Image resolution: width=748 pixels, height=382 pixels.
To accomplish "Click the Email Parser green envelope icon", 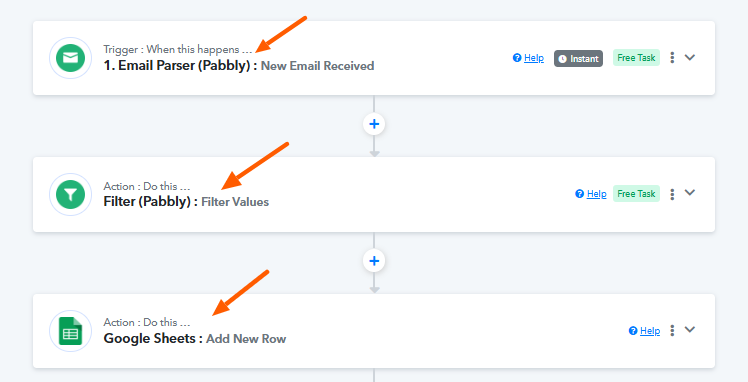I will [x=71, y=58].
